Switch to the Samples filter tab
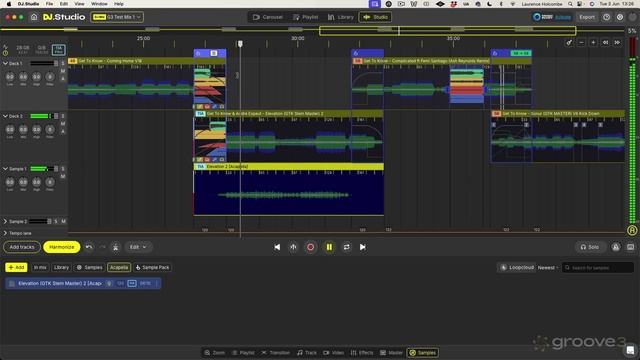 [89, 267]
